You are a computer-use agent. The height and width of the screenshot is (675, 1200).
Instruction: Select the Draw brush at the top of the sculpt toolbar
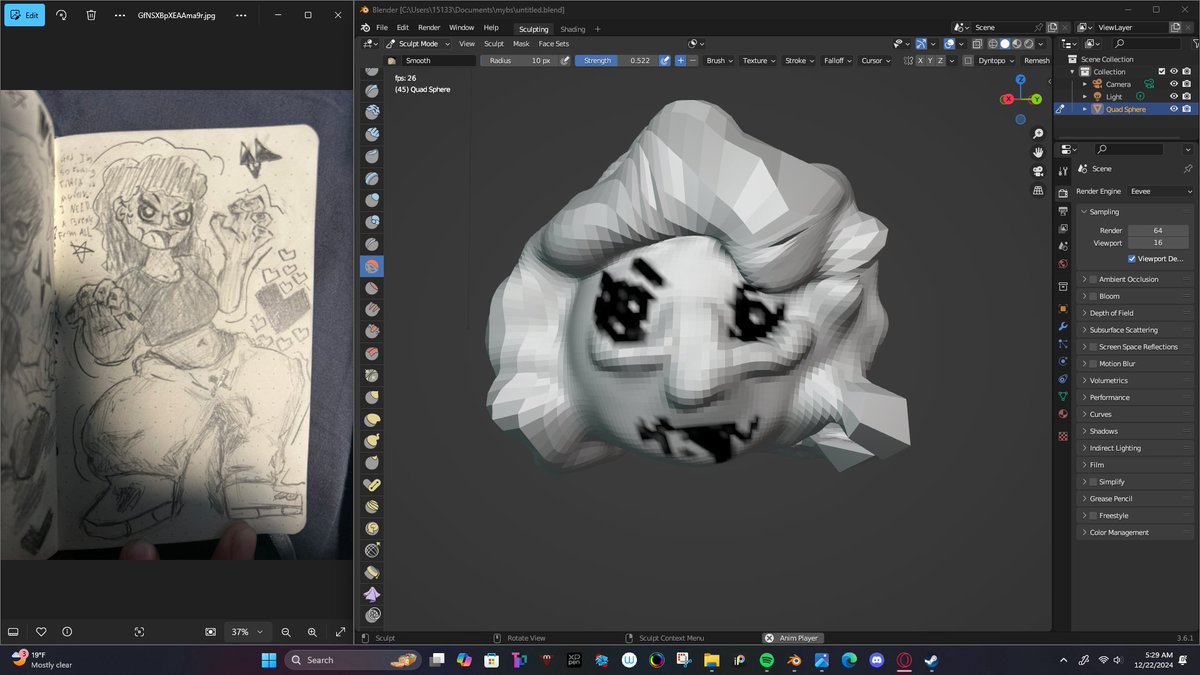tap(372, 68)
